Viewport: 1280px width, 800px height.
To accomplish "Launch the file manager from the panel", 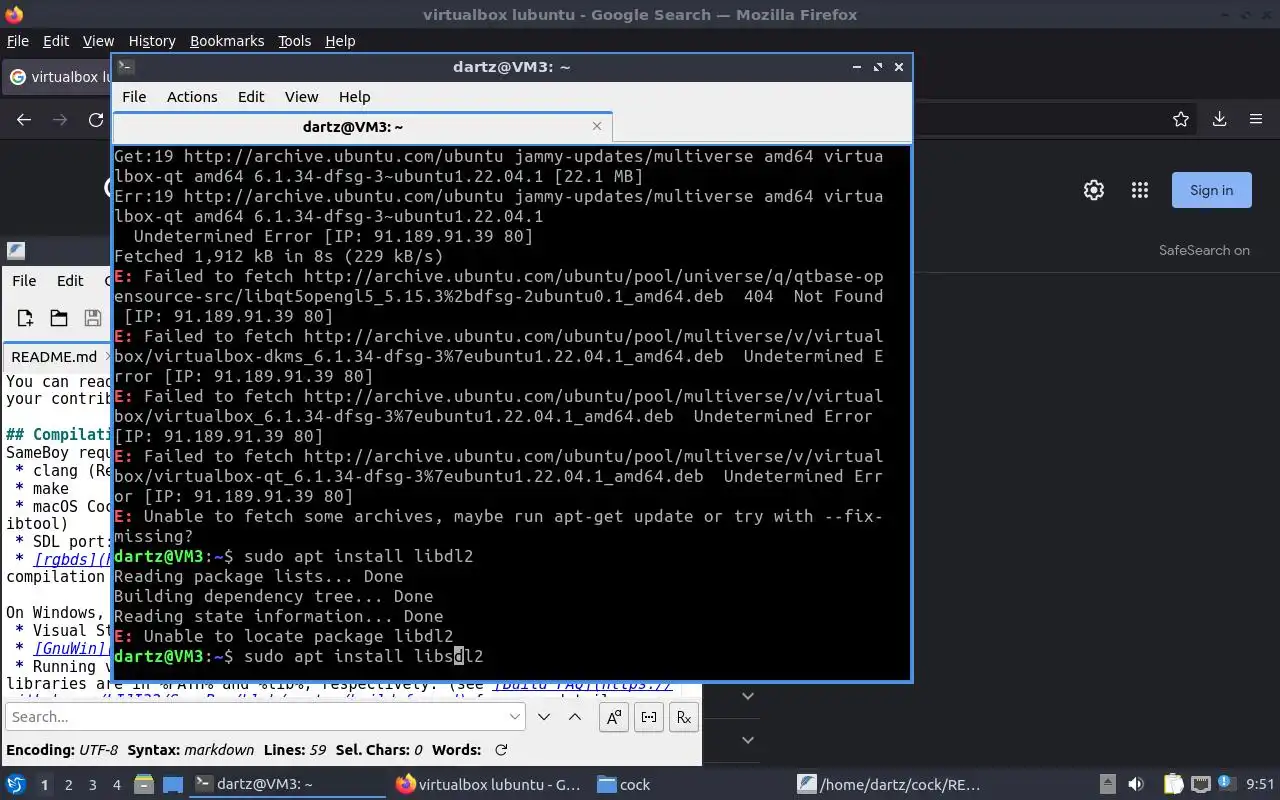I will click(x=143, y=784).
